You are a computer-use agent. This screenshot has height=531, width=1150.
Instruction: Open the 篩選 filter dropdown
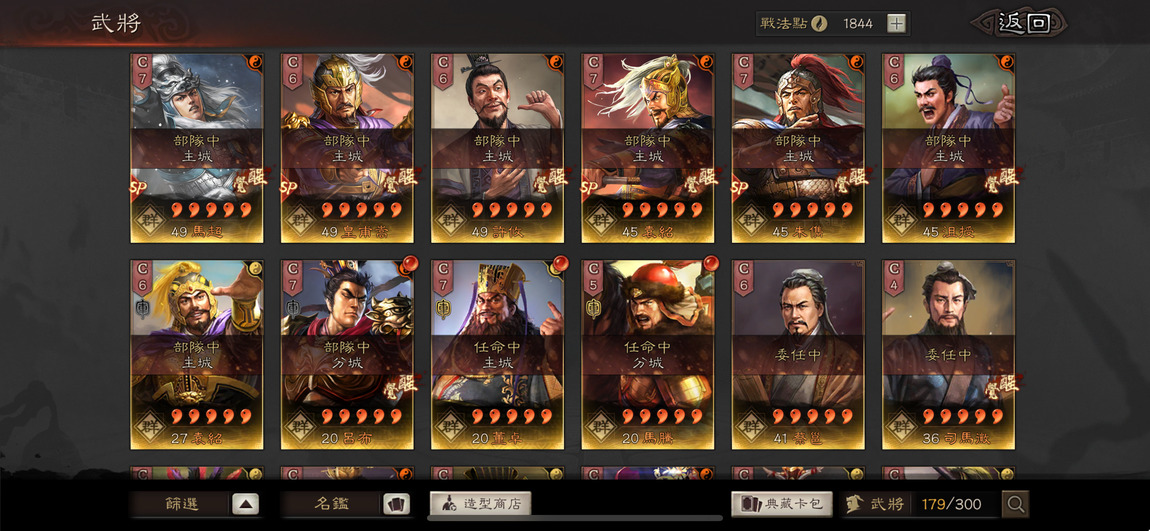coord(180,504)
